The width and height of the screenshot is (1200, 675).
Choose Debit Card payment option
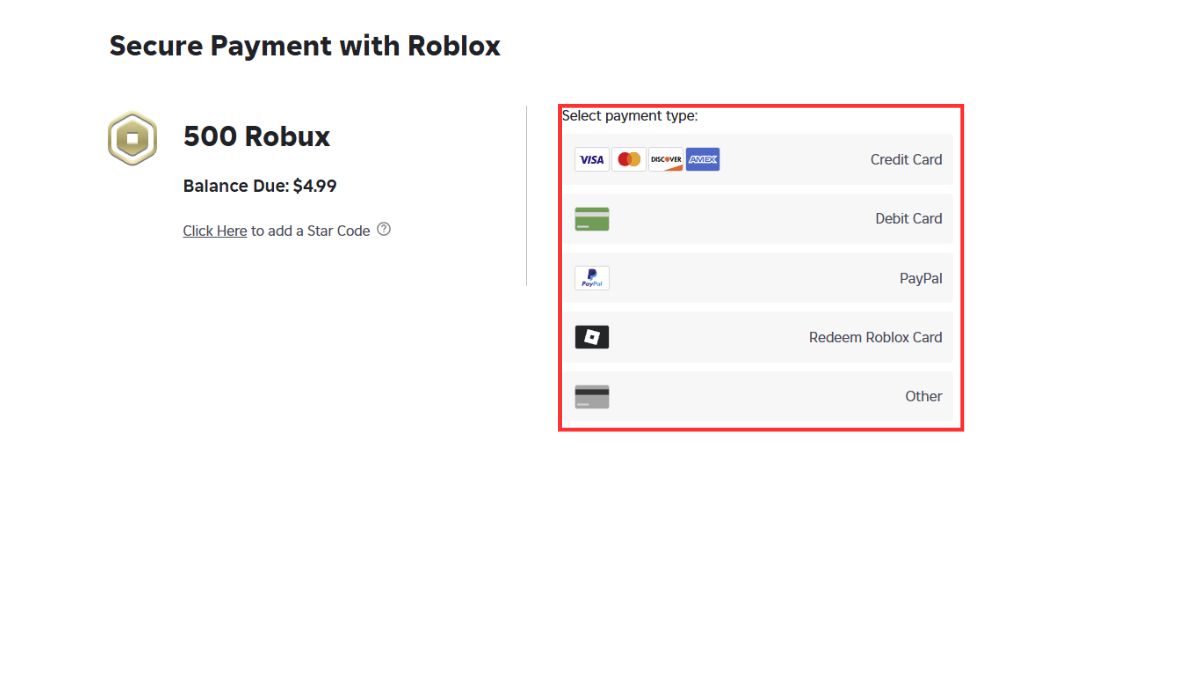pos(759,219)
